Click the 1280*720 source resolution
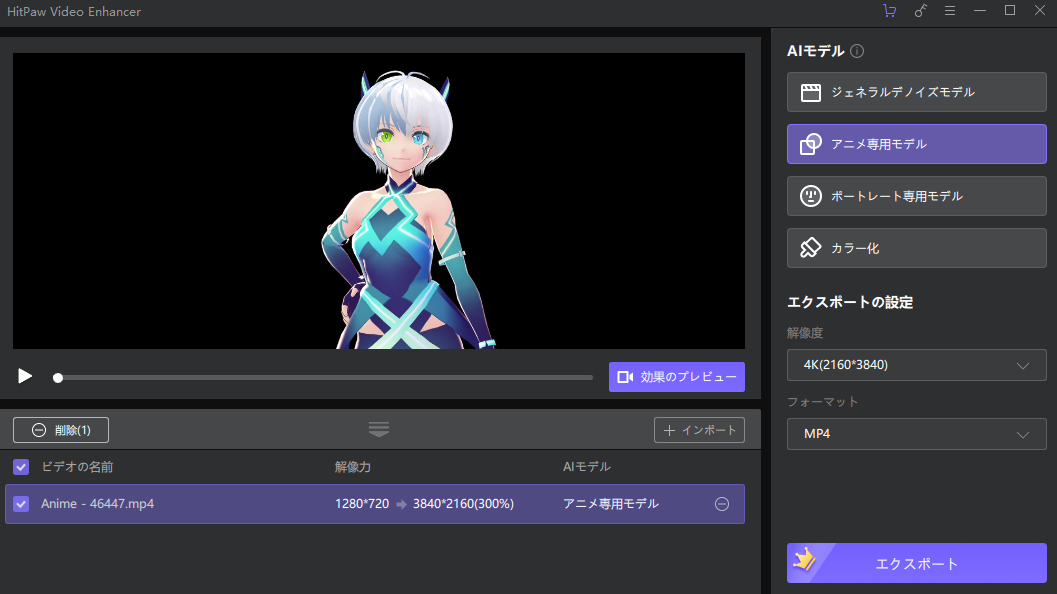Viewport: 1057px width, 594px height. click(362, 504)
